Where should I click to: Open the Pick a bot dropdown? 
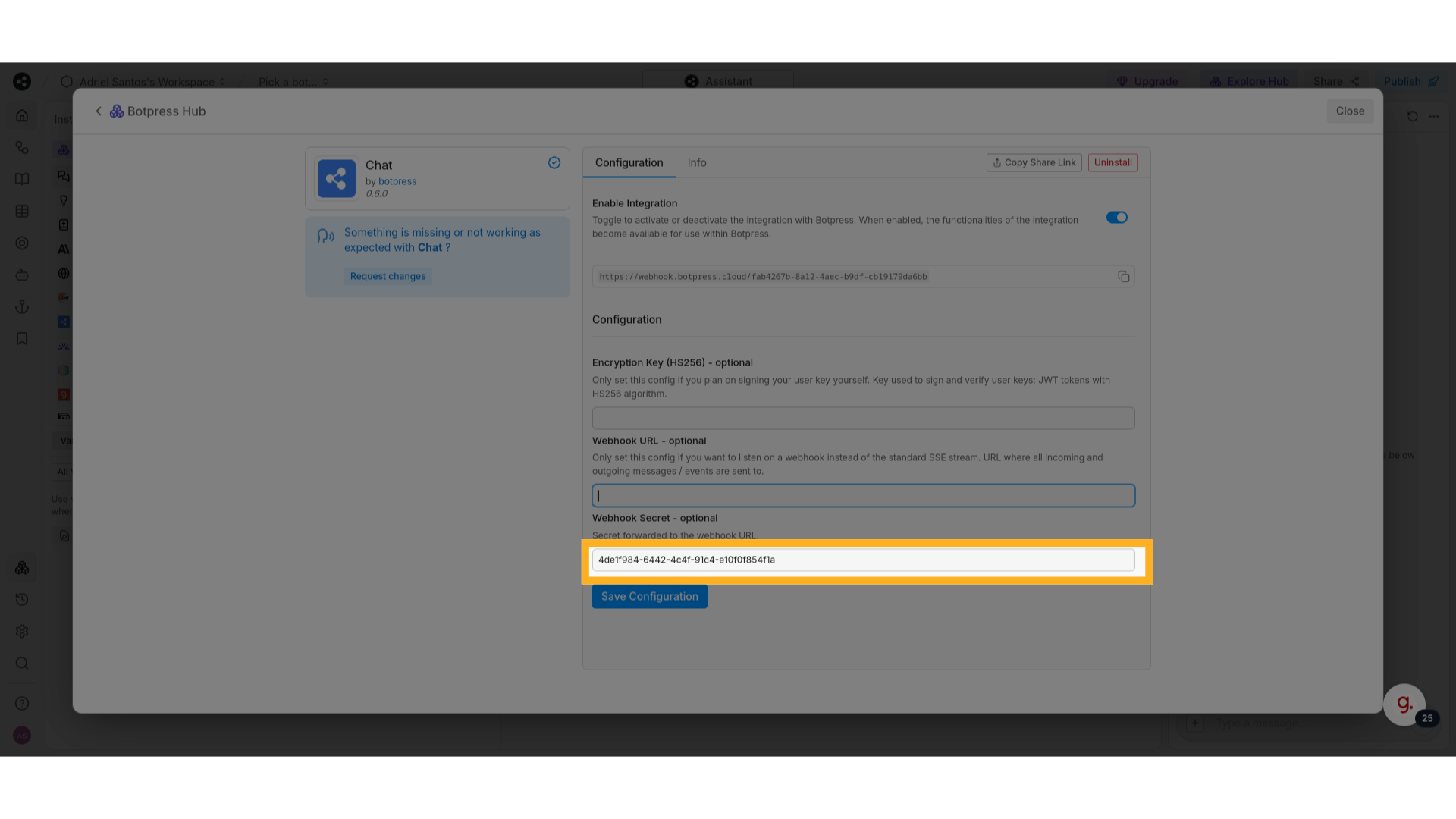tap(293, 81)
